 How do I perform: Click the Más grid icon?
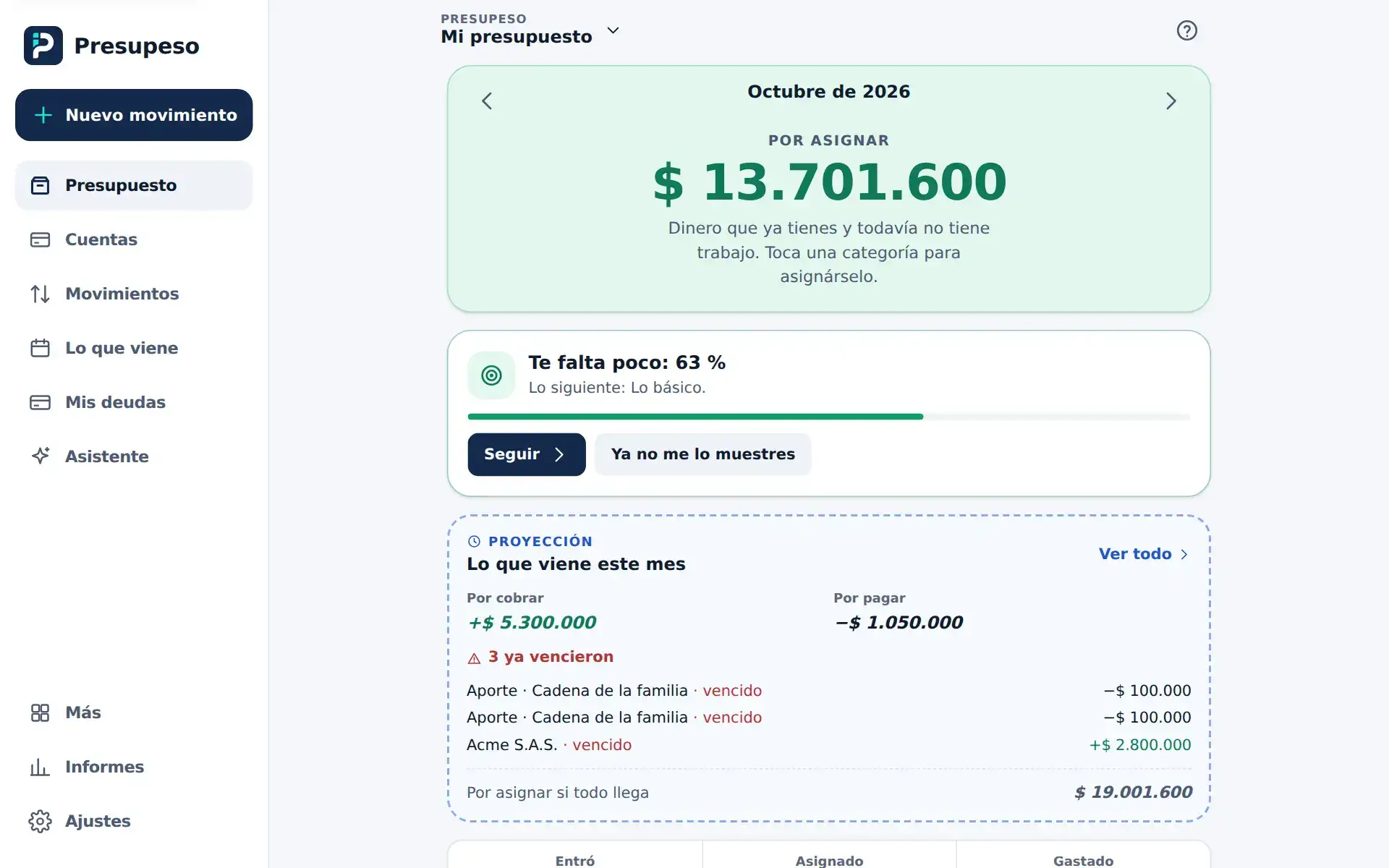[x=41, y=712]
